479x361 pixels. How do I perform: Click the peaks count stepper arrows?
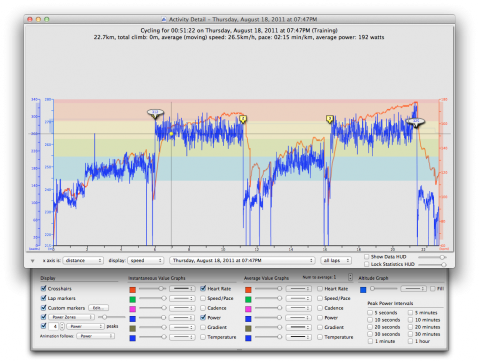pos(62,326)
